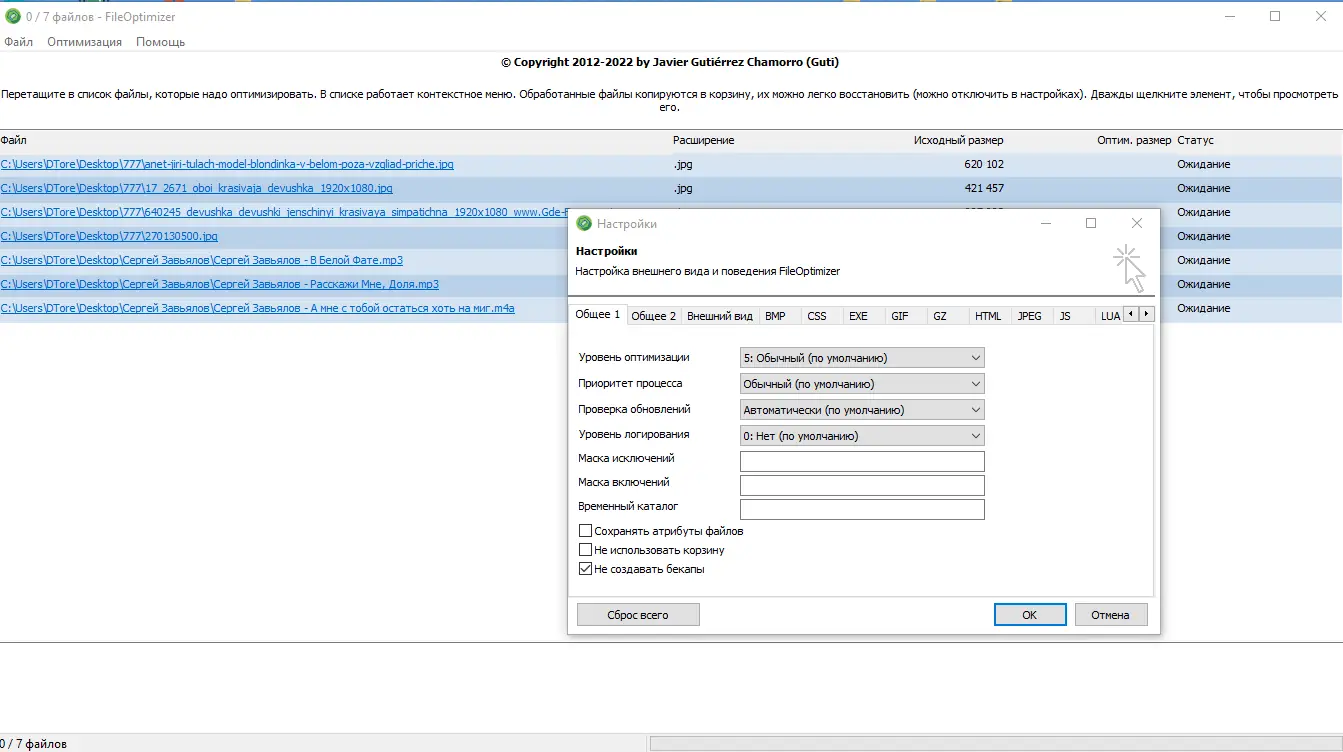Click the .jpg extension of the anet-jiri-tulach row

[683, 164]
